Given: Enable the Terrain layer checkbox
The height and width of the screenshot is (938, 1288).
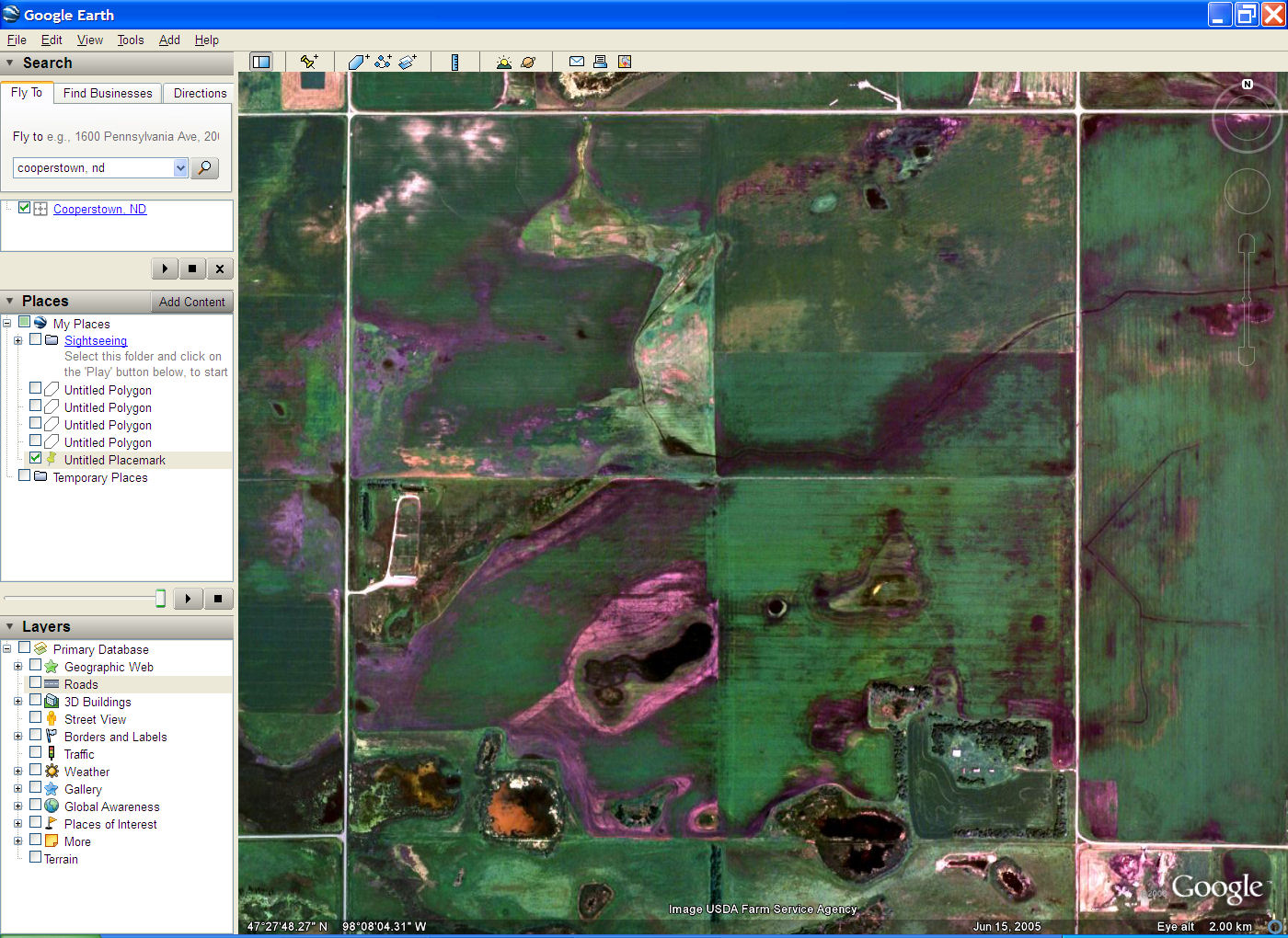Looking at the screenshot, I should point(35,857).
